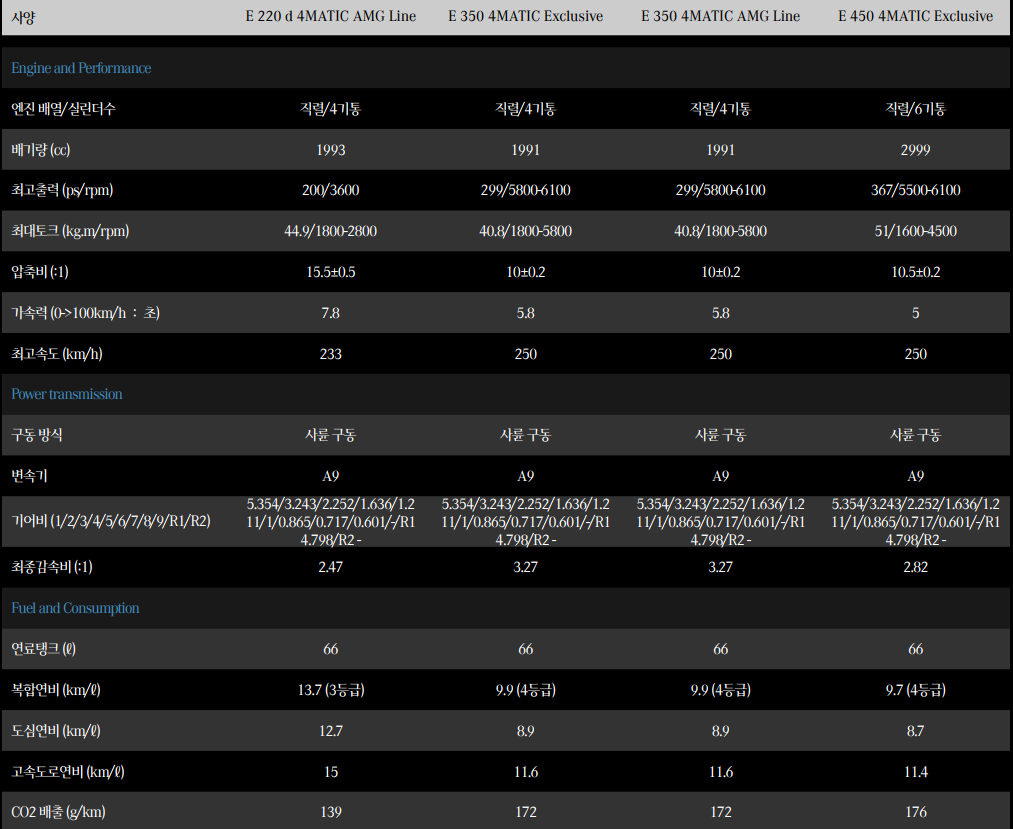This screenshot has width=1013, height=829.
Task: Click the 200/3600 output value
Action: [331, 190]
